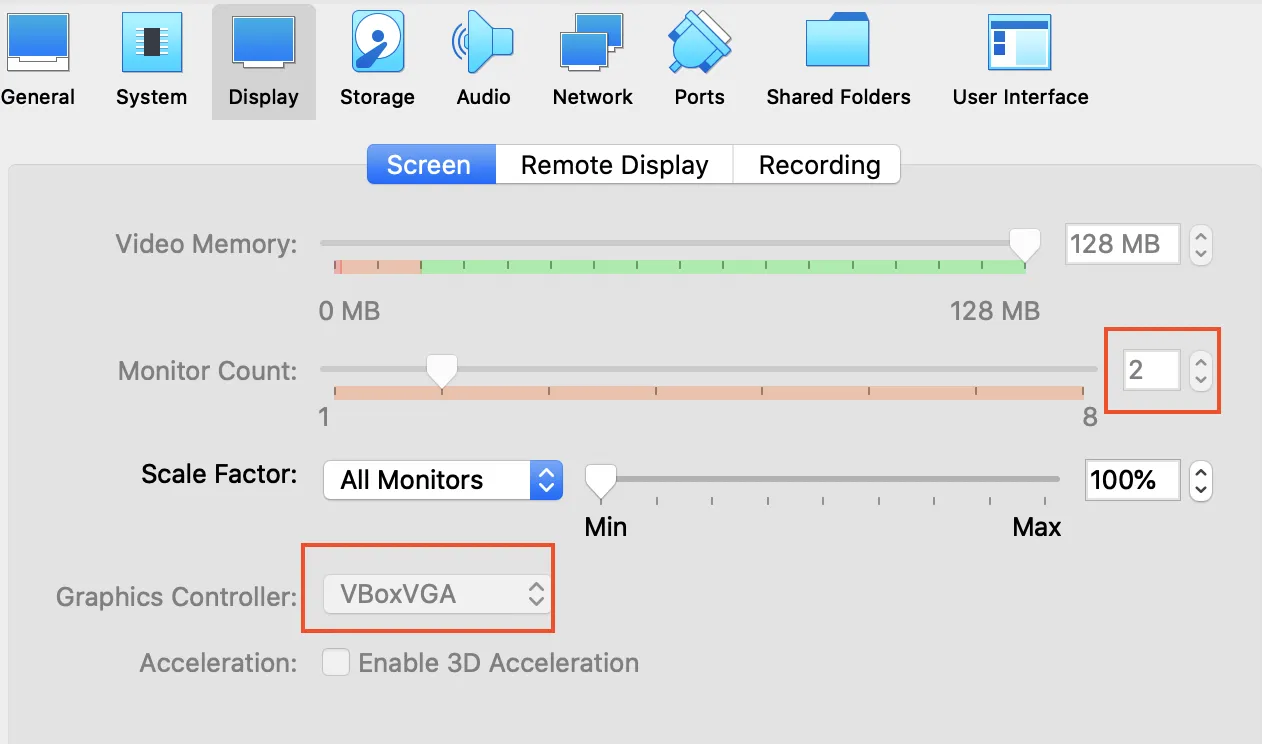Click the Video Memory stepper arrows
Screen dimensions: 1262x744
(x=1201, y=244)
